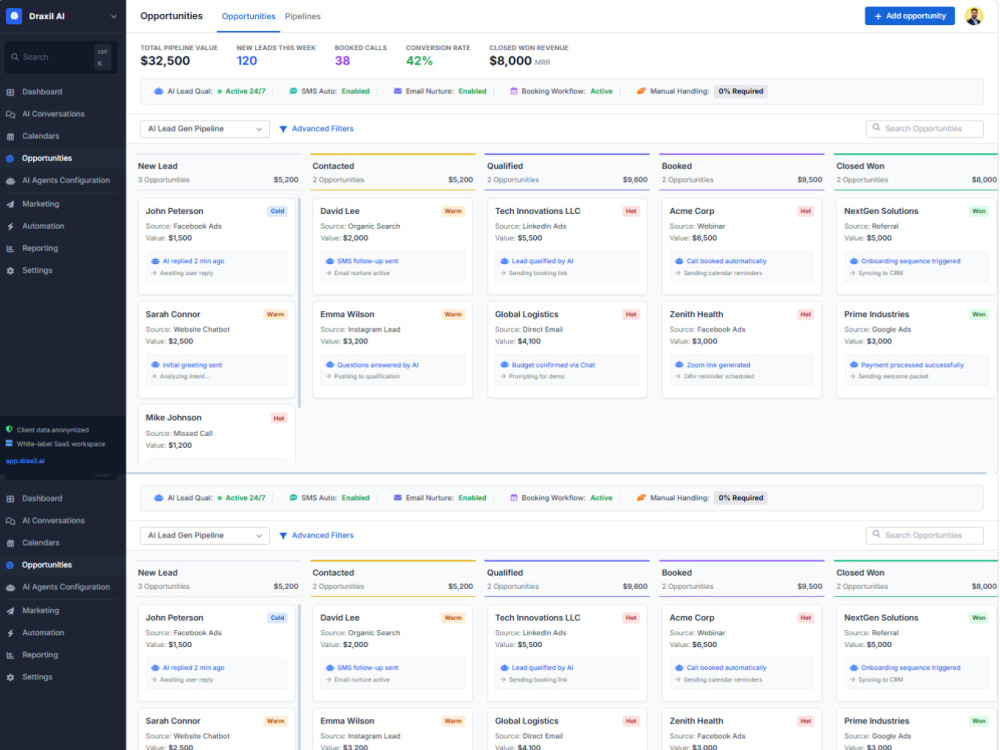The width and height of the screenshot is (1000, 750).
Task: Open Marketing label in upper sidebar list
Action: (x=41, y=204)
